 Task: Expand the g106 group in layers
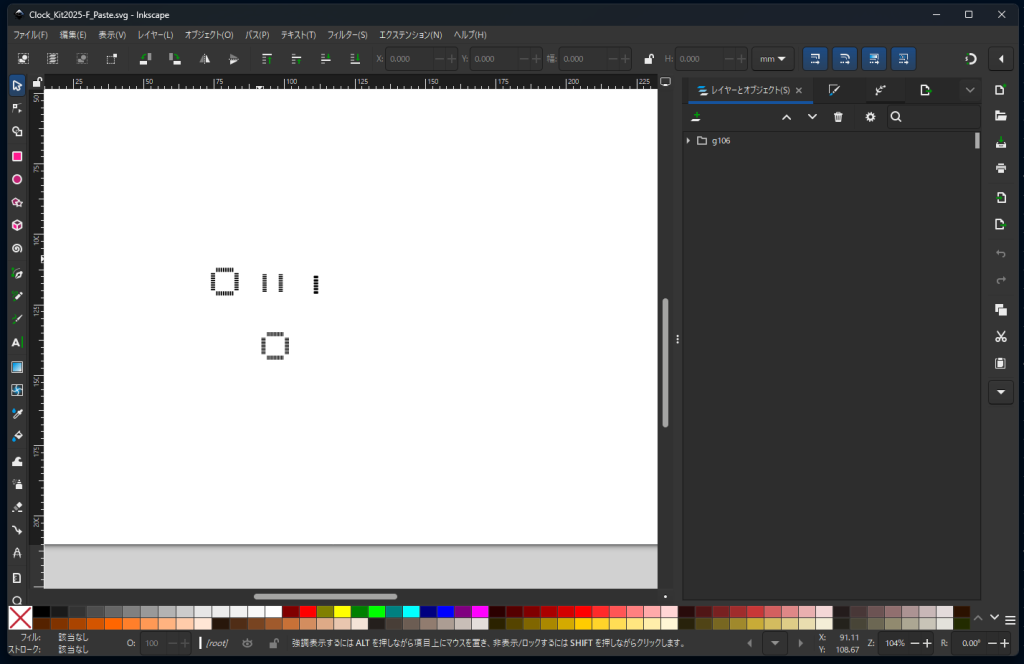[x=688, y=141]
